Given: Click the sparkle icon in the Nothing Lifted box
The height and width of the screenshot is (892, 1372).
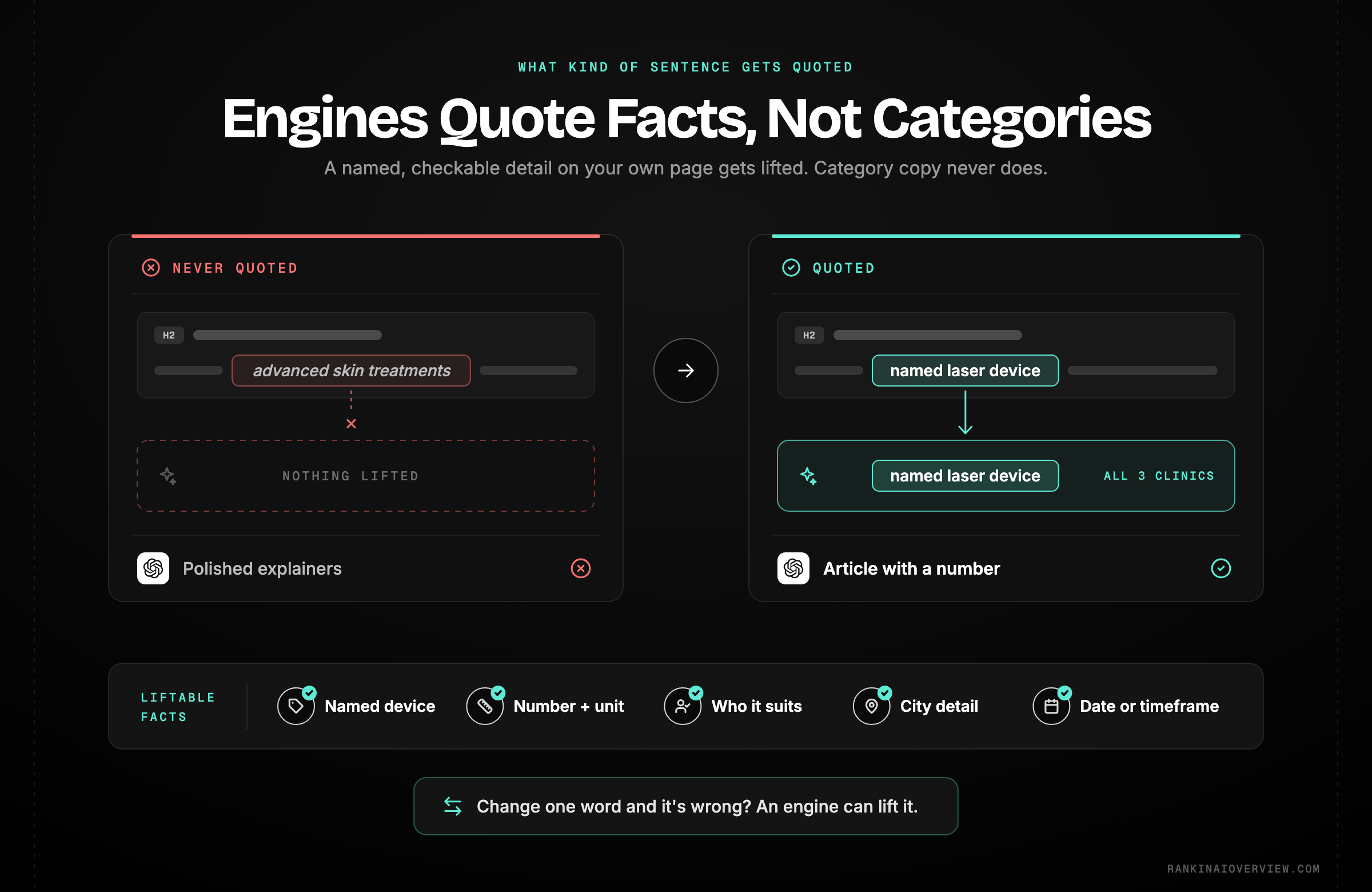Looking at the screenshot, I should 168,476.
